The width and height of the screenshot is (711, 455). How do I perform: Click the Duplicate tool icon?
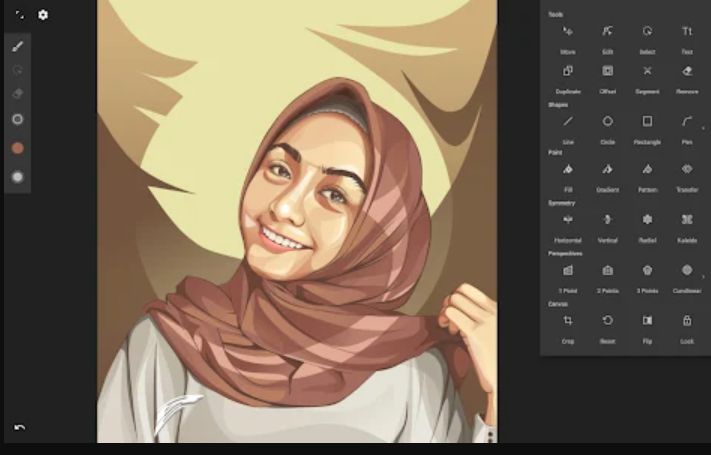[x=568, y=71]
